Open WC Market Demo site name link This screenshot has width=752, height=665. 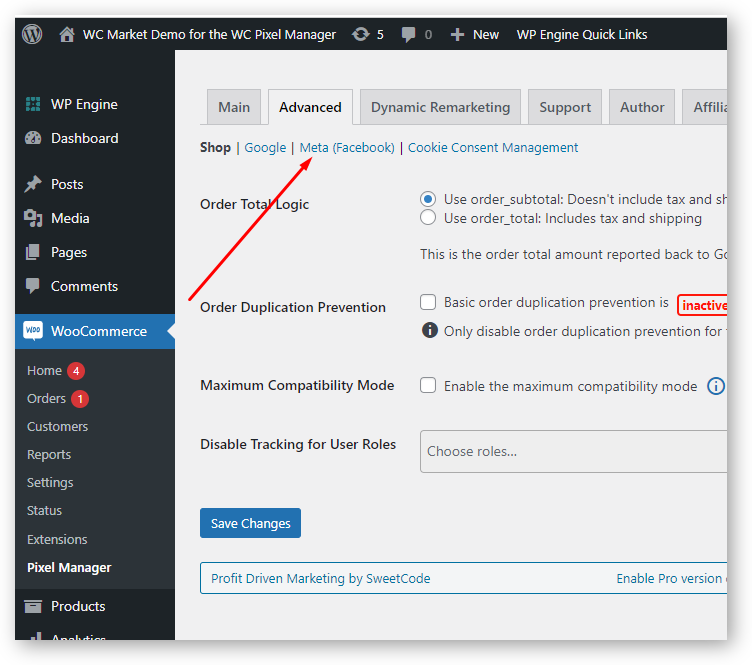[x=209, y=35]
